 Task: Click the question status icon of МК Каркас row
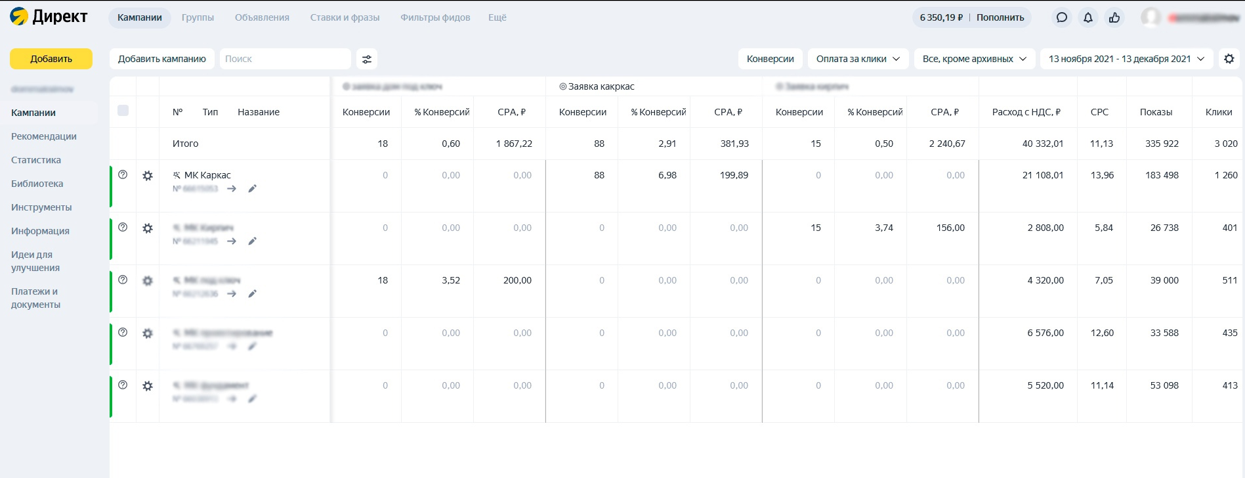(123, 175)
